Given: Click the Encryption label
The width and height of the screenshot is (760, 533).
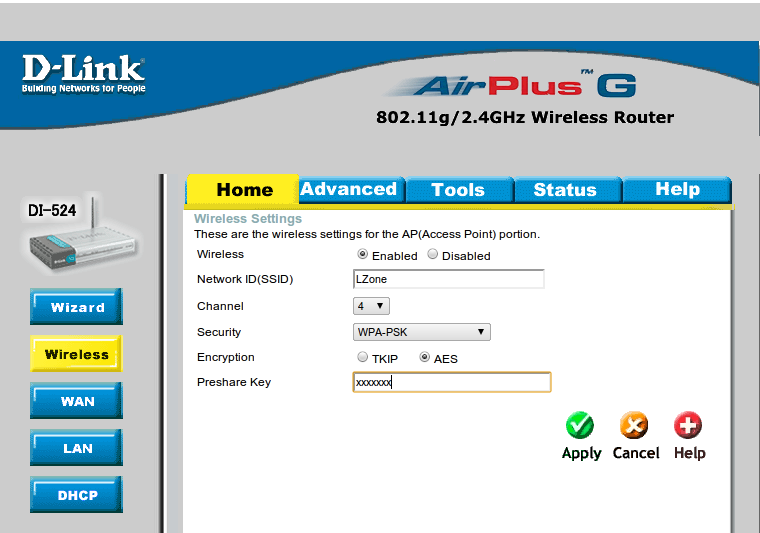Looking at the screenshot, I should pyautogui.click(x=225, y=357).
